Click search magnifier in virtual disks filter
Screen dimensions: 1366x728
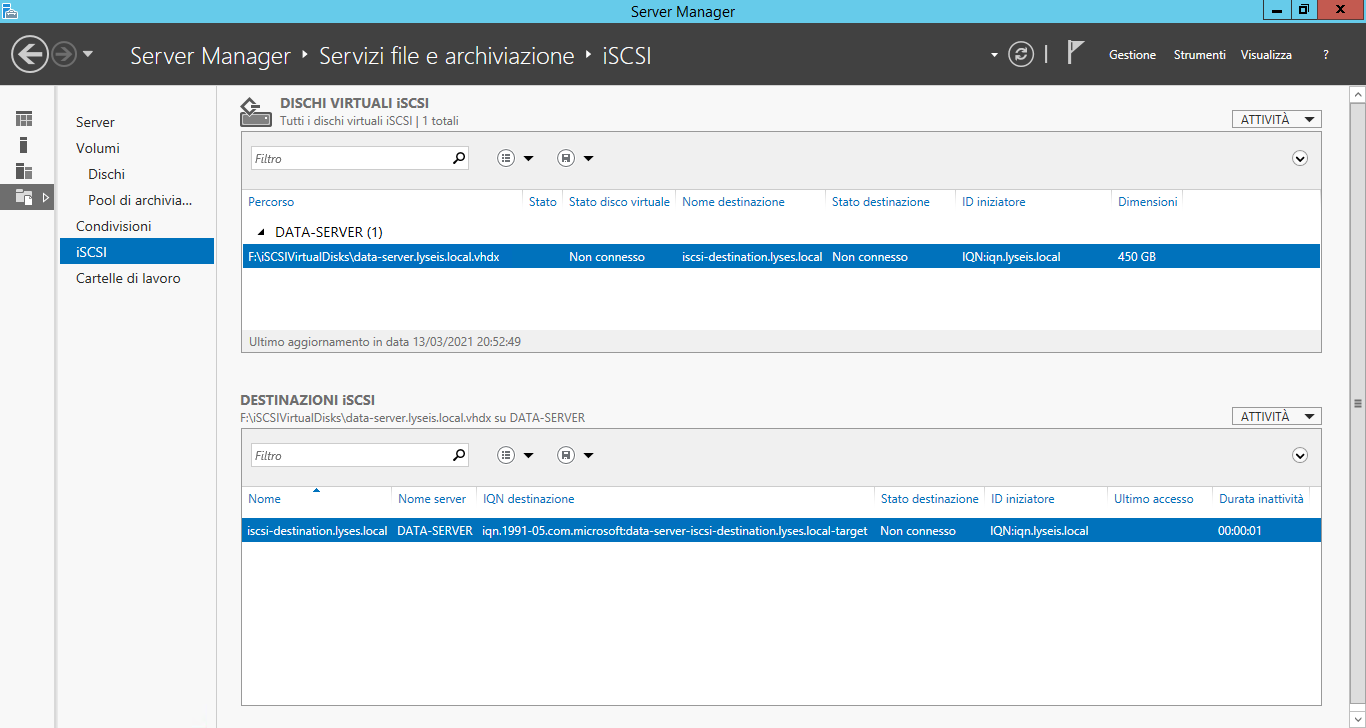tap(459, 158)
